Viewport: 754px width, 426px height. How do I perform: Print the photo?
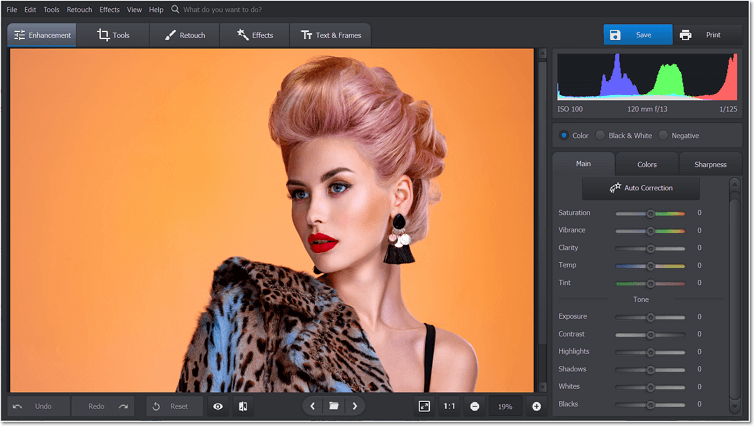707,35
